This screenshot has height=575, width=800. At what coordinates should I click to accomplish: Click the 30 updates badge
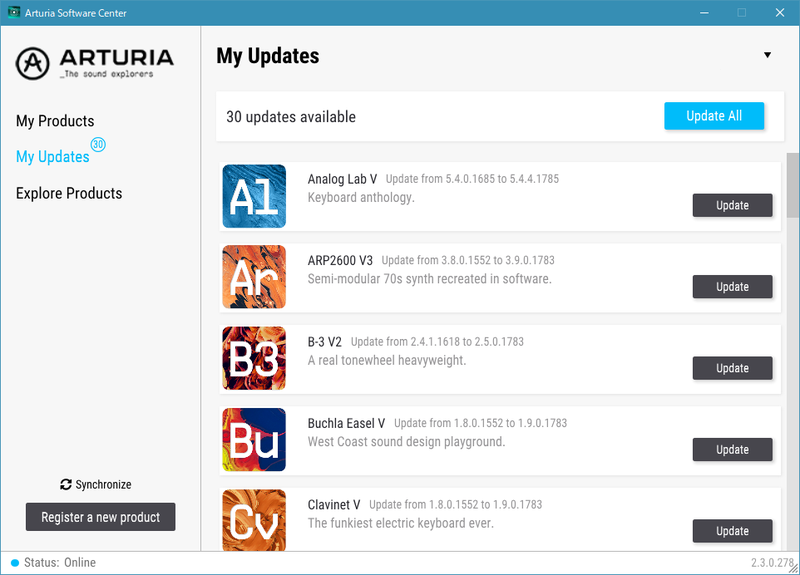click(x=98, y=144)
